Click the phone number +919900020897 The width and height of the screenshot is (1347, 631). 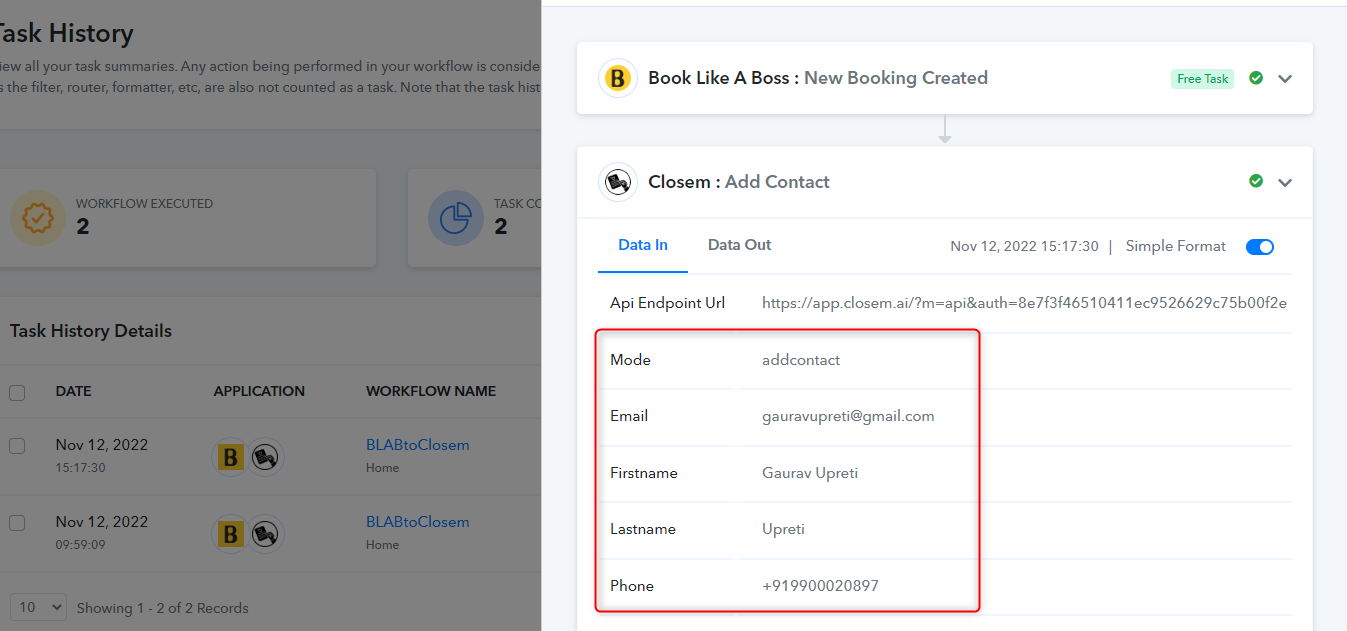point(820,586)
